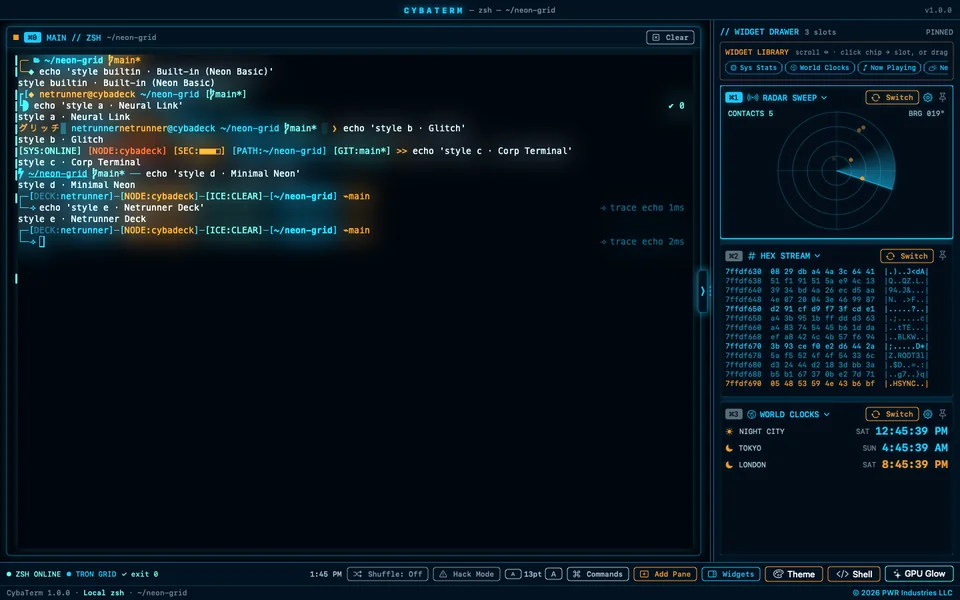Click the © 2026 PWR Industries LLC link
The width and height of the screenshot is (960, 600).
902,593
